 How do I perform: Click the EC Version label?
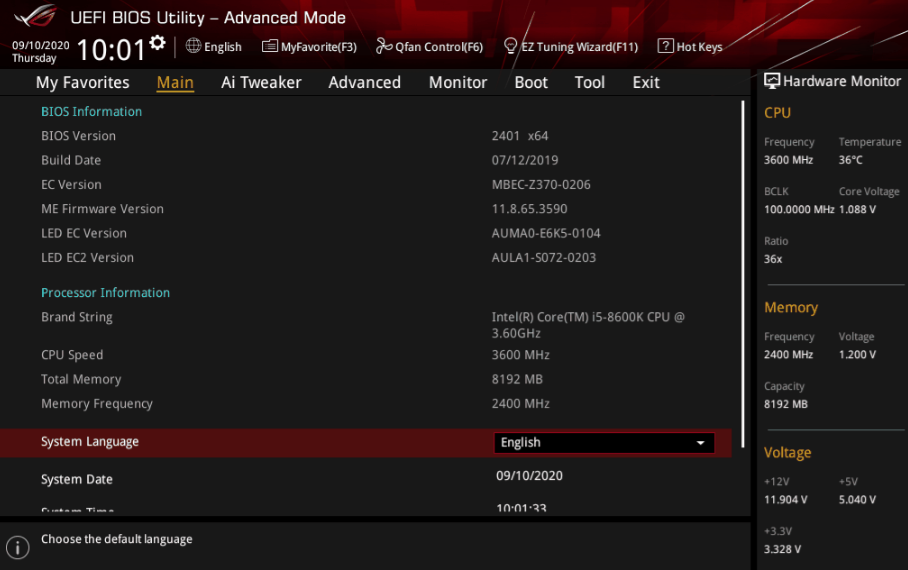tap(71, 184)
